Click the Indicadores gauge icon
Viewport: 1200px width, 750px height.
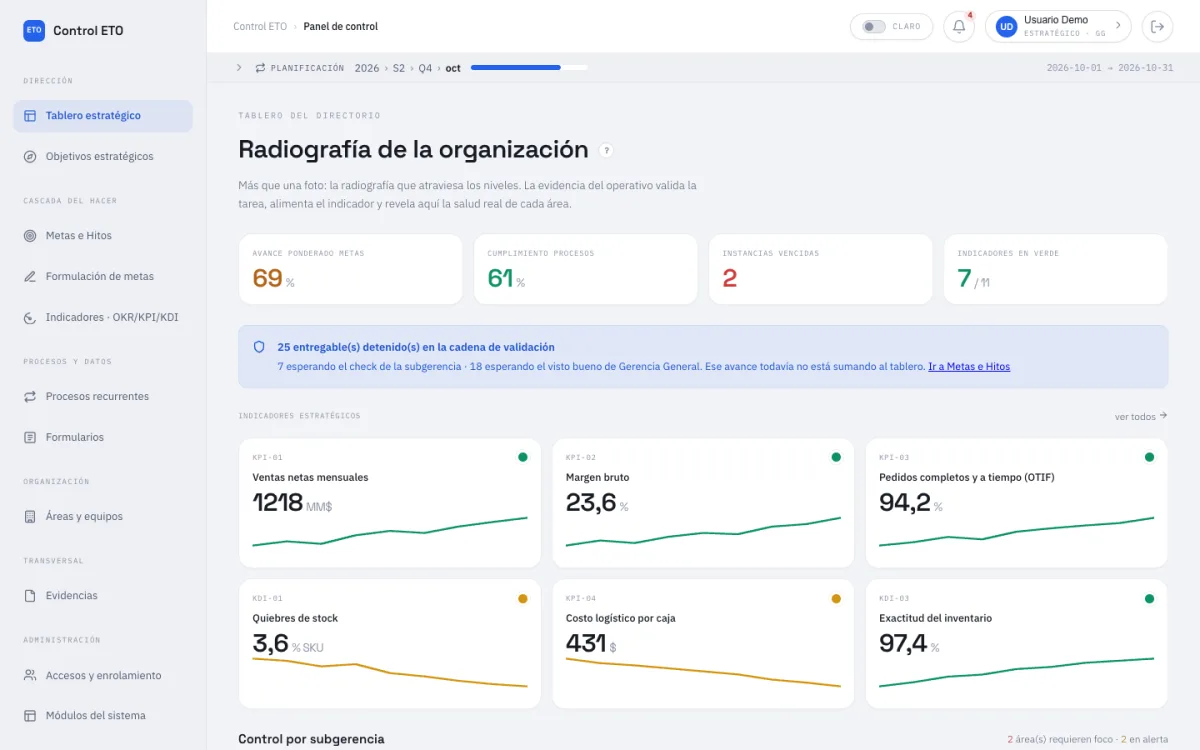tap(30, 318)
